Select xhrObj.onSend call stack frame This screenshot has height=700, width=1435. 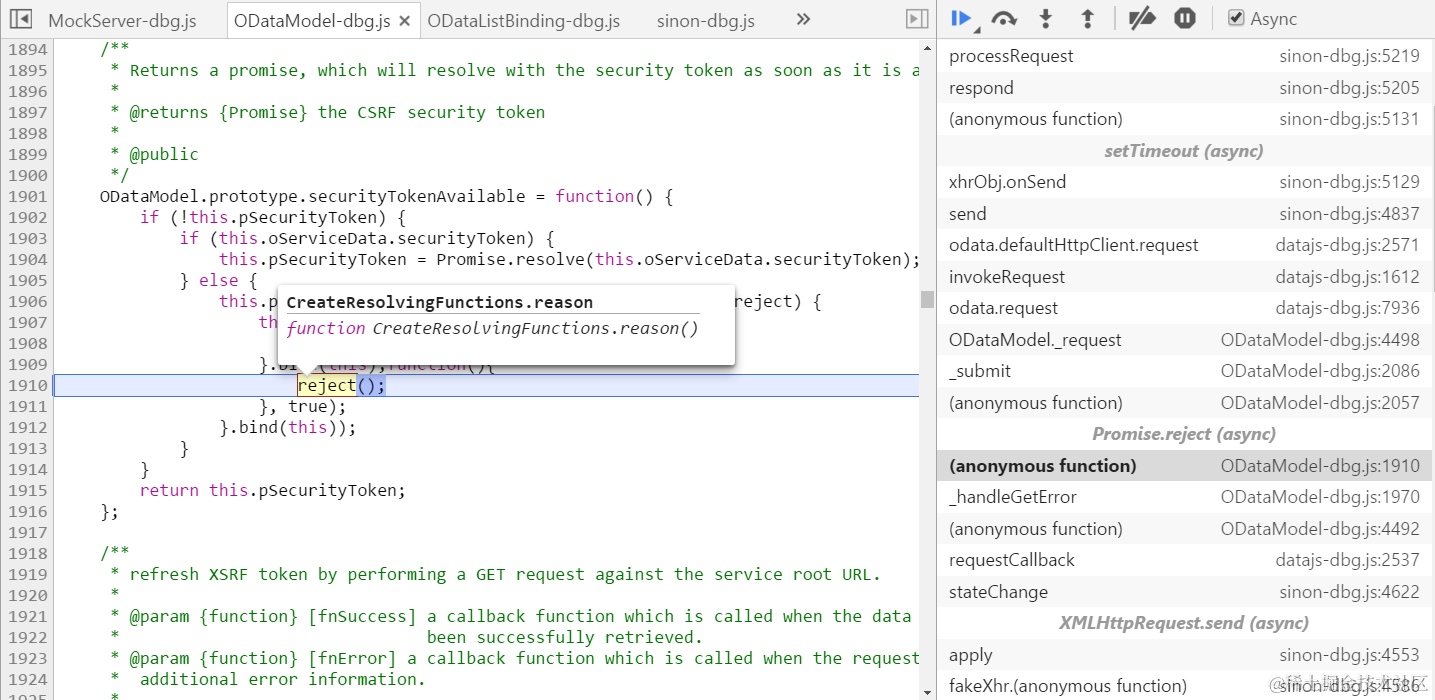click(1186, 182)
